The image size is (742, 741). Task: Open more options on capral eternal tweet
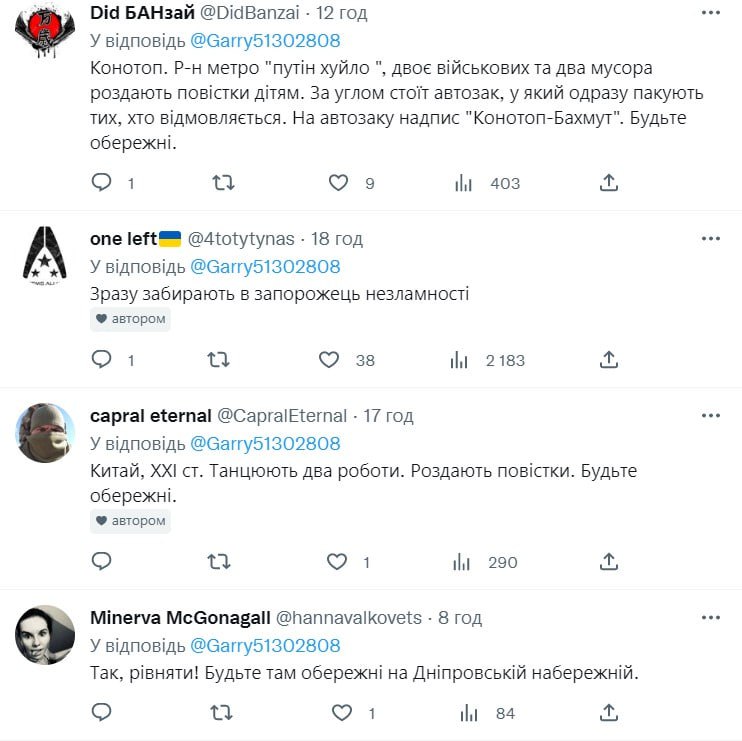pos(710,415)
